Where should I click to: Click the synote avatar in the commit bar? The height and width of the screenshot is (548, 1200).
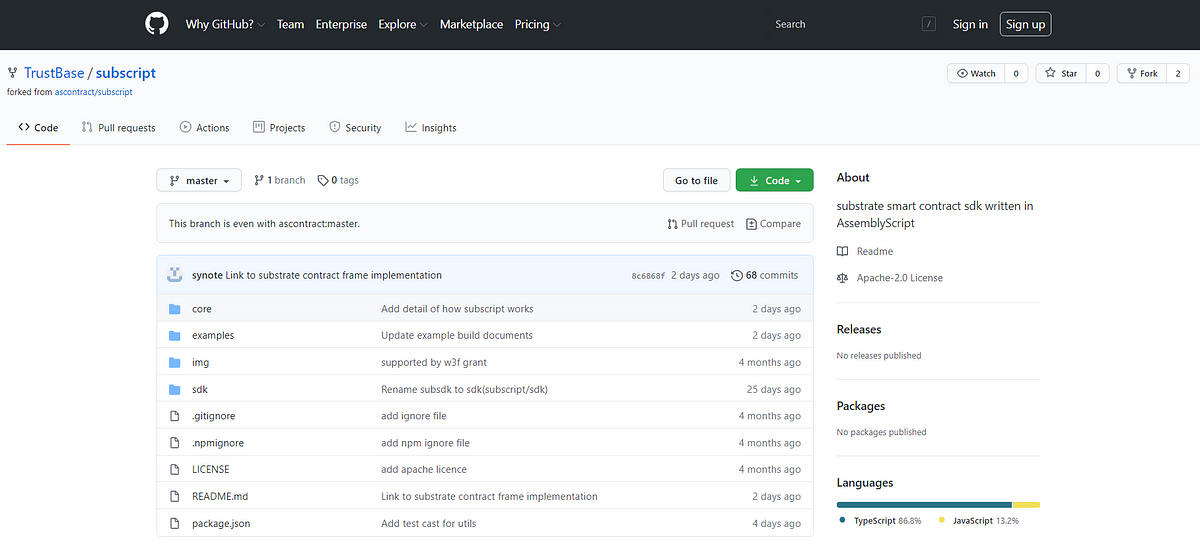pos(174,275)
